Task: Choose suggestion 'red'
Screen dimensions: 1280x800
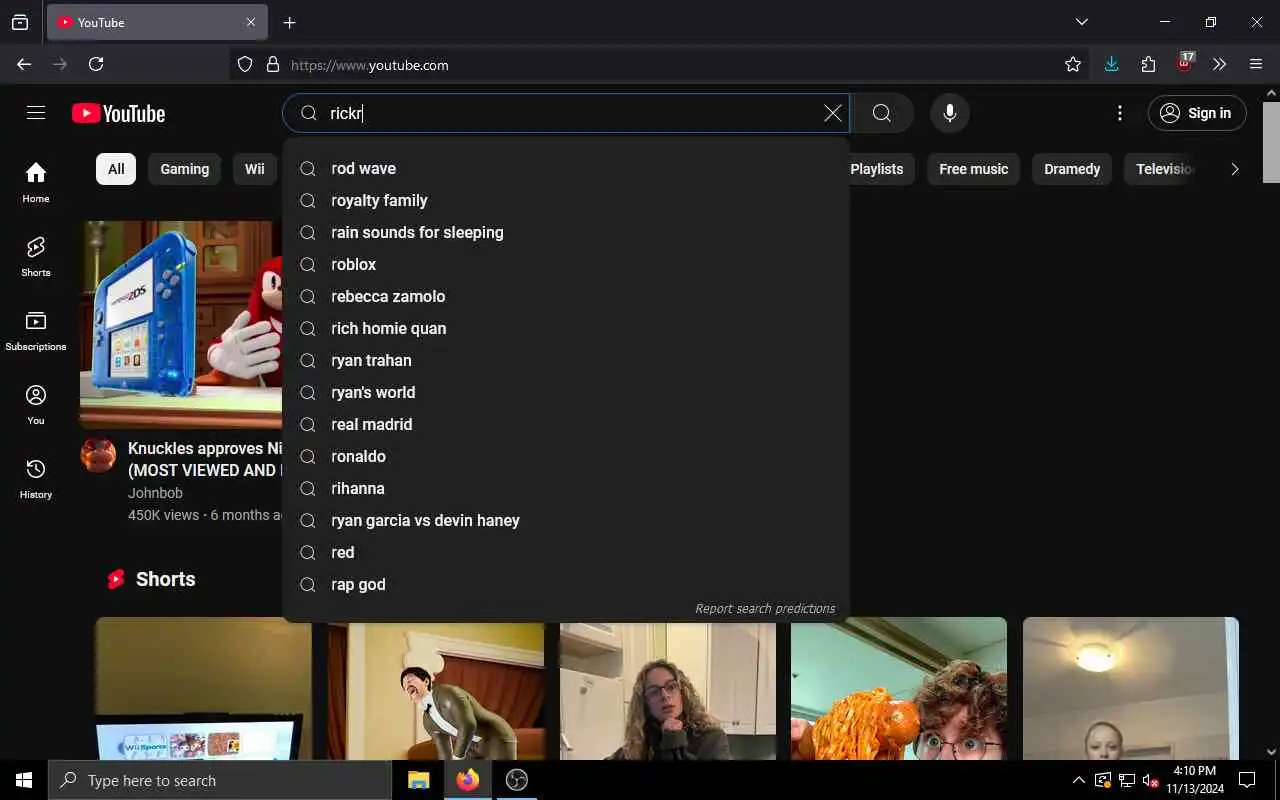Action: [x=566, y=552]
